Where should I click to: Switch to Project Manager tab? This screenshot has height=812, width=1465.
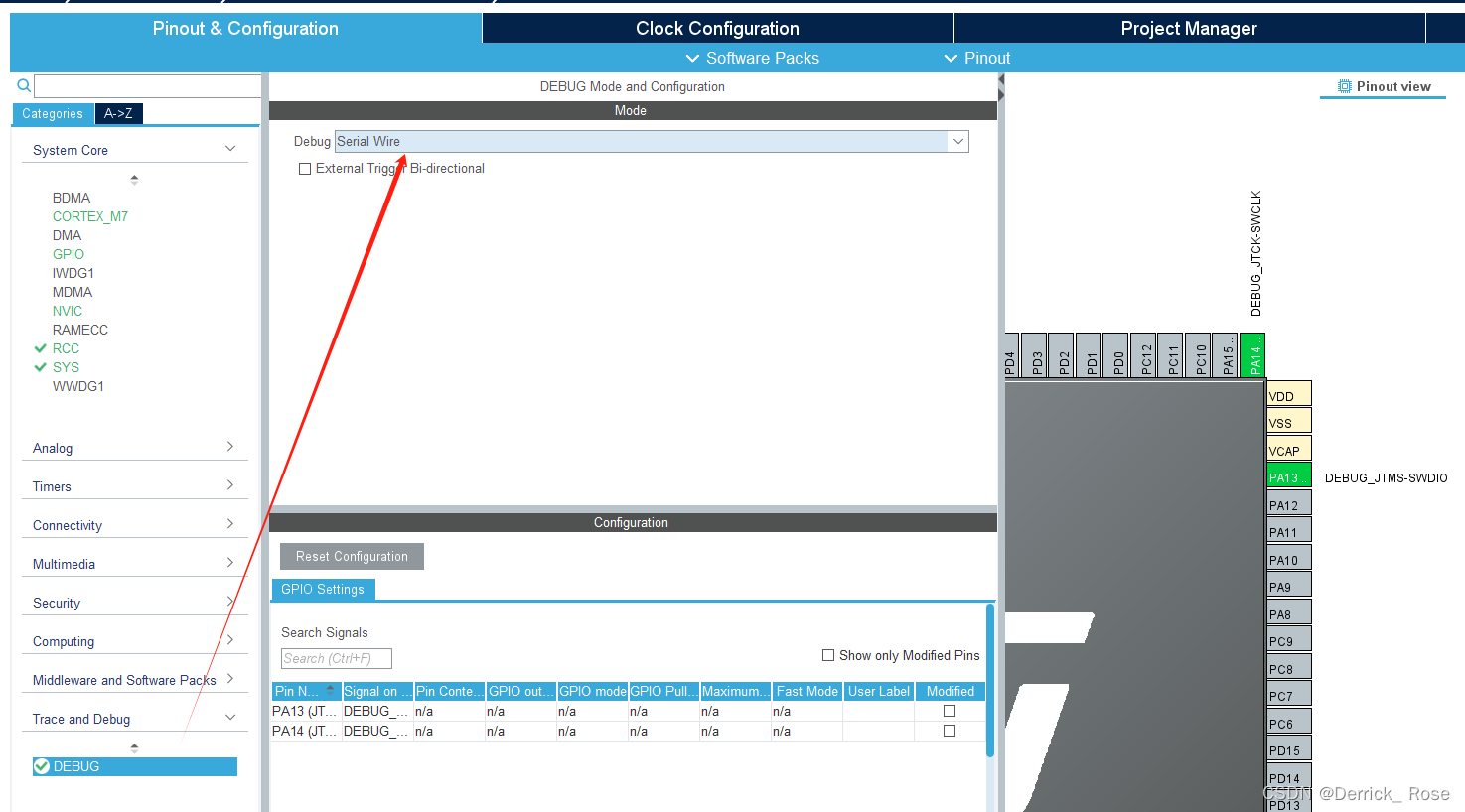coord(1189,28)
